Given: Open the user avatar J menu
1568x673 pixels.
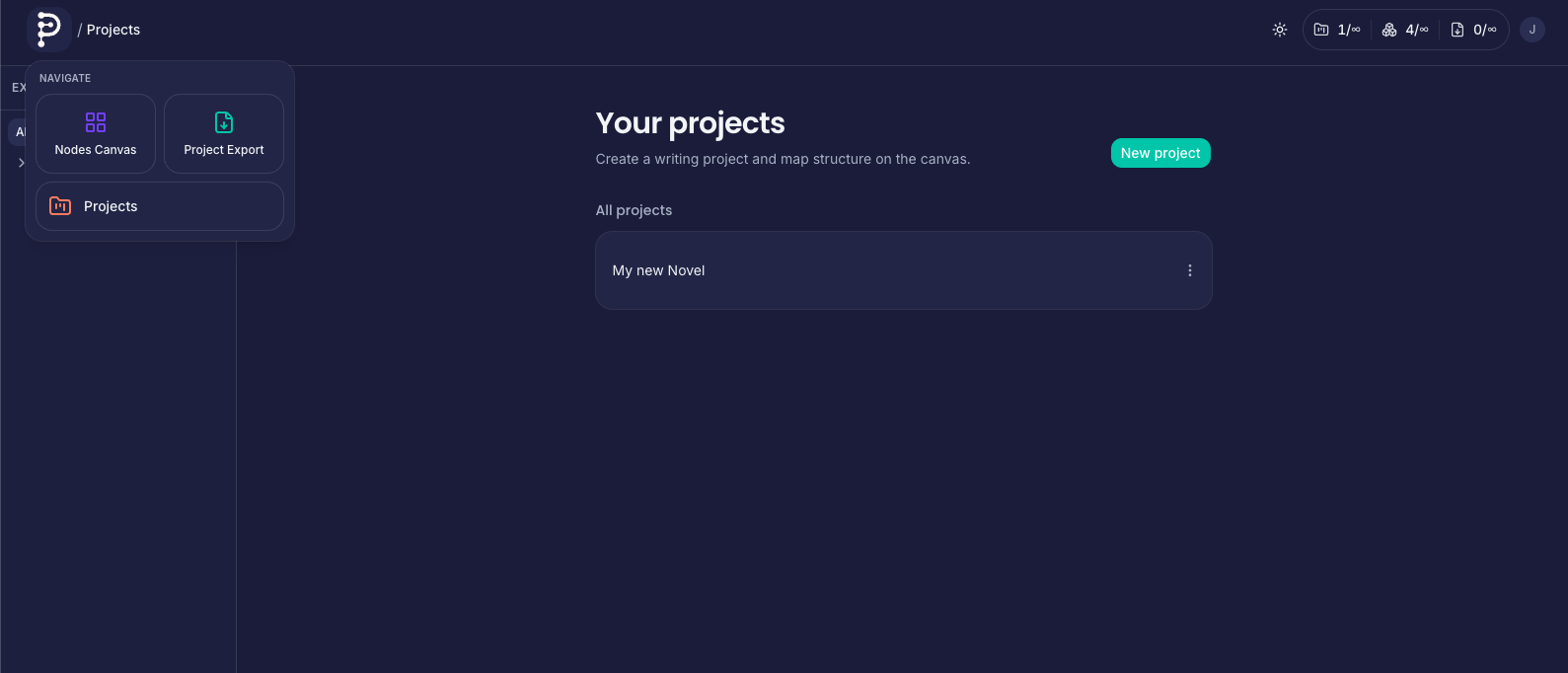Looking at the screenshot, I should [1531, 30].
